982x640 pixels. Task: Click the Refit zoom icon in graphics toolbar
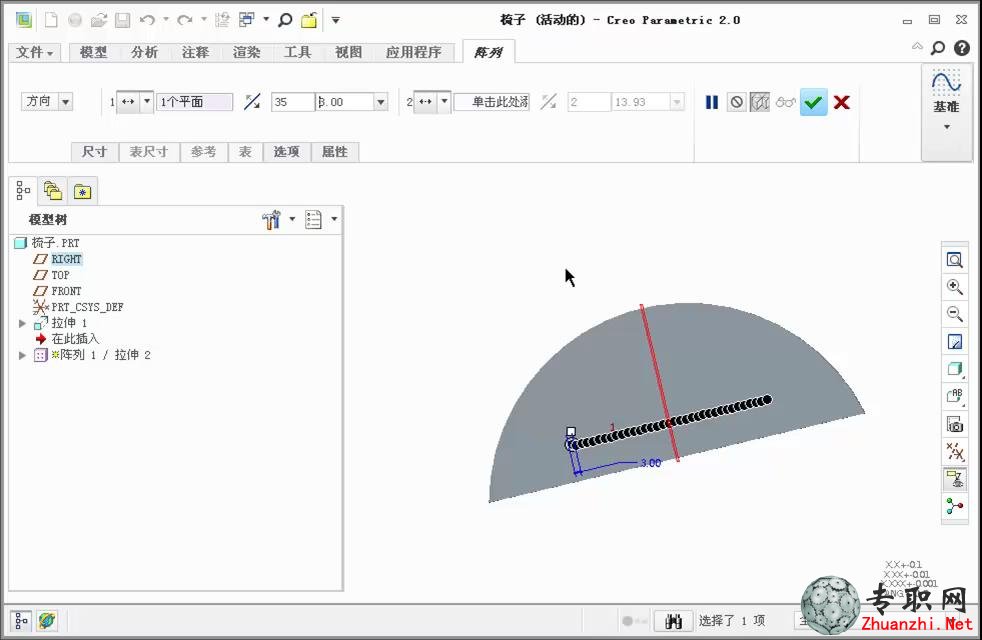(954, 260)
